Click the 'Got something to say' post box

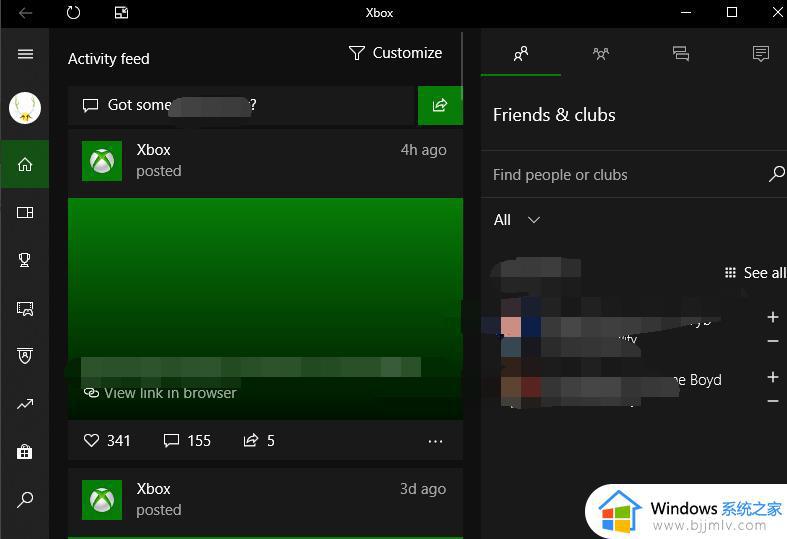(x=243, y=105)
